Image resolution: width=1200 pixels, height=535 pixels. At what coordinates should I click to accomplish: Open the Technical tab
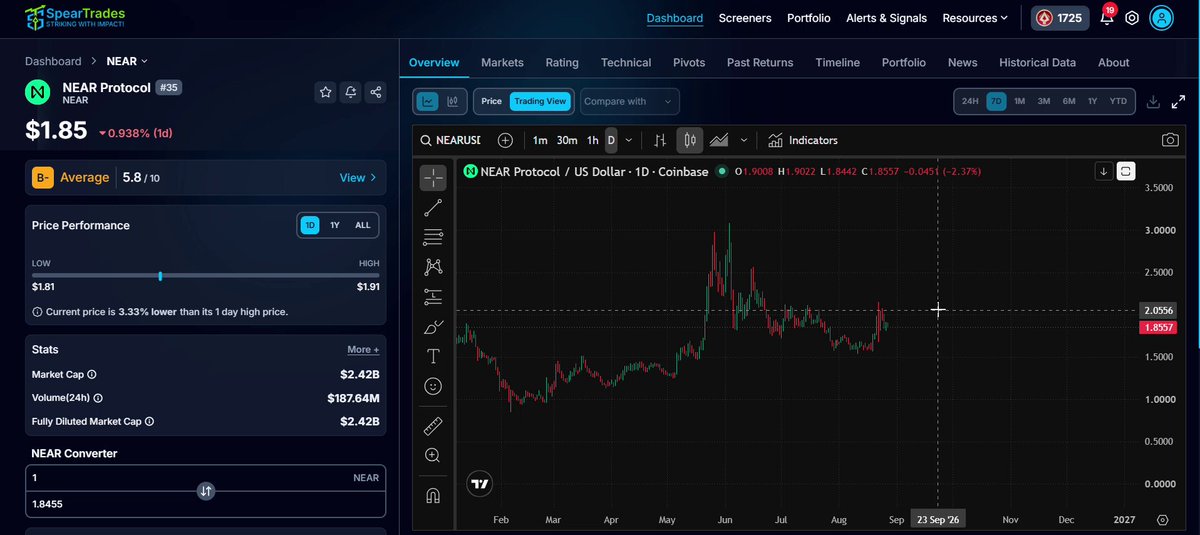coord(626,62)
